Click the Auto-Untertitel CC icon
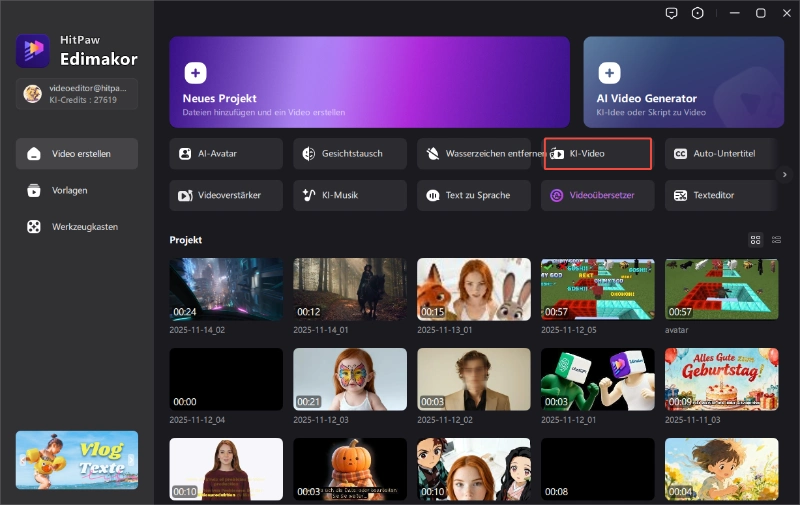Viewport: 800px width, 505px height. click(x=680, y=154)
